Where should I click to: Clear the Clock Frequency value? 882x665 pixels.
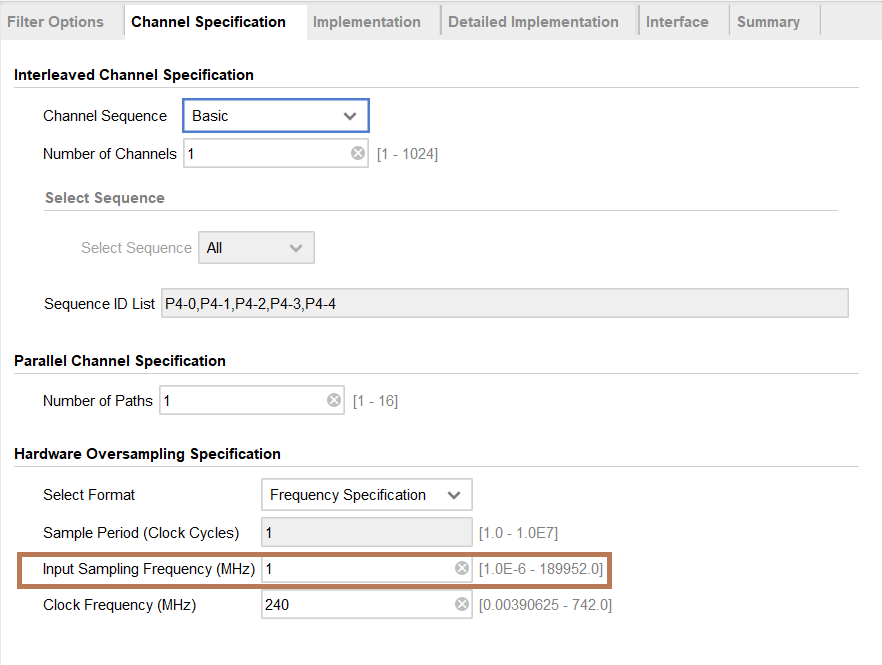coord(462,604)
